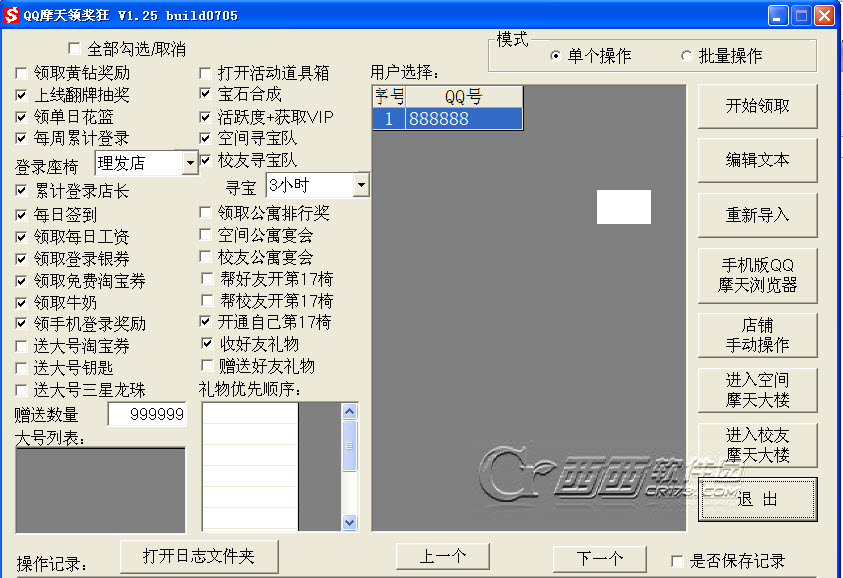Uncheck 宝石合成 checkbox
This screenshot has height=578, width=843.
[205, 94]
